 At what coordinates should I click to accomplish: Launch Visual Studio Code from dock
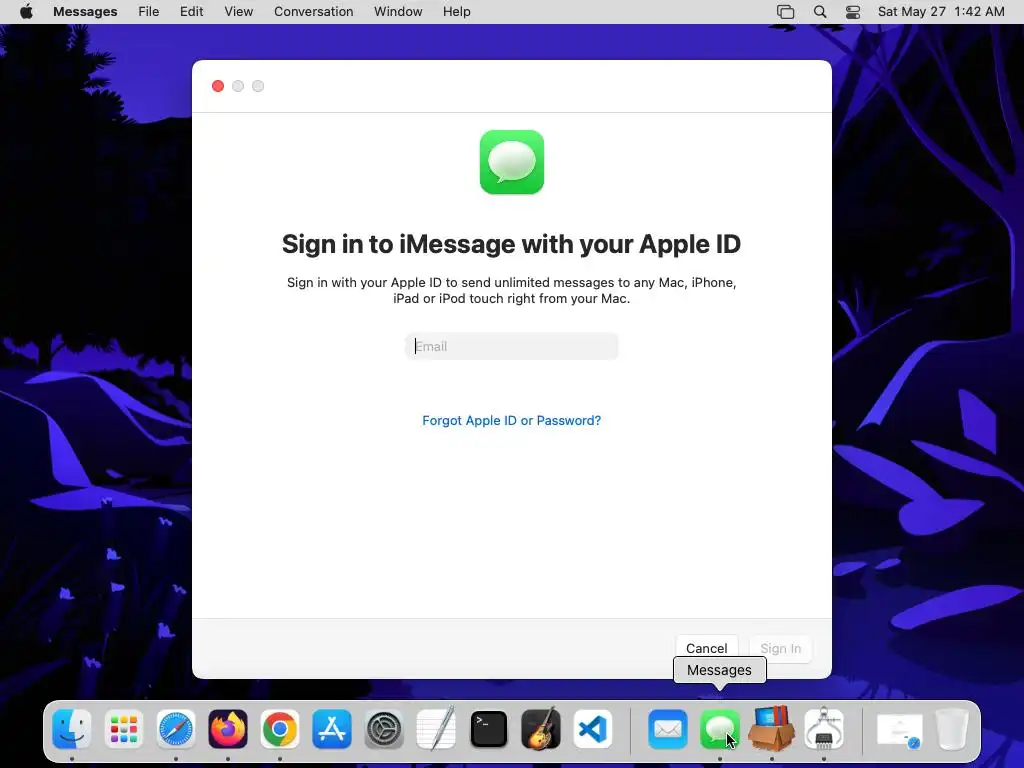(x=593, y=729)
